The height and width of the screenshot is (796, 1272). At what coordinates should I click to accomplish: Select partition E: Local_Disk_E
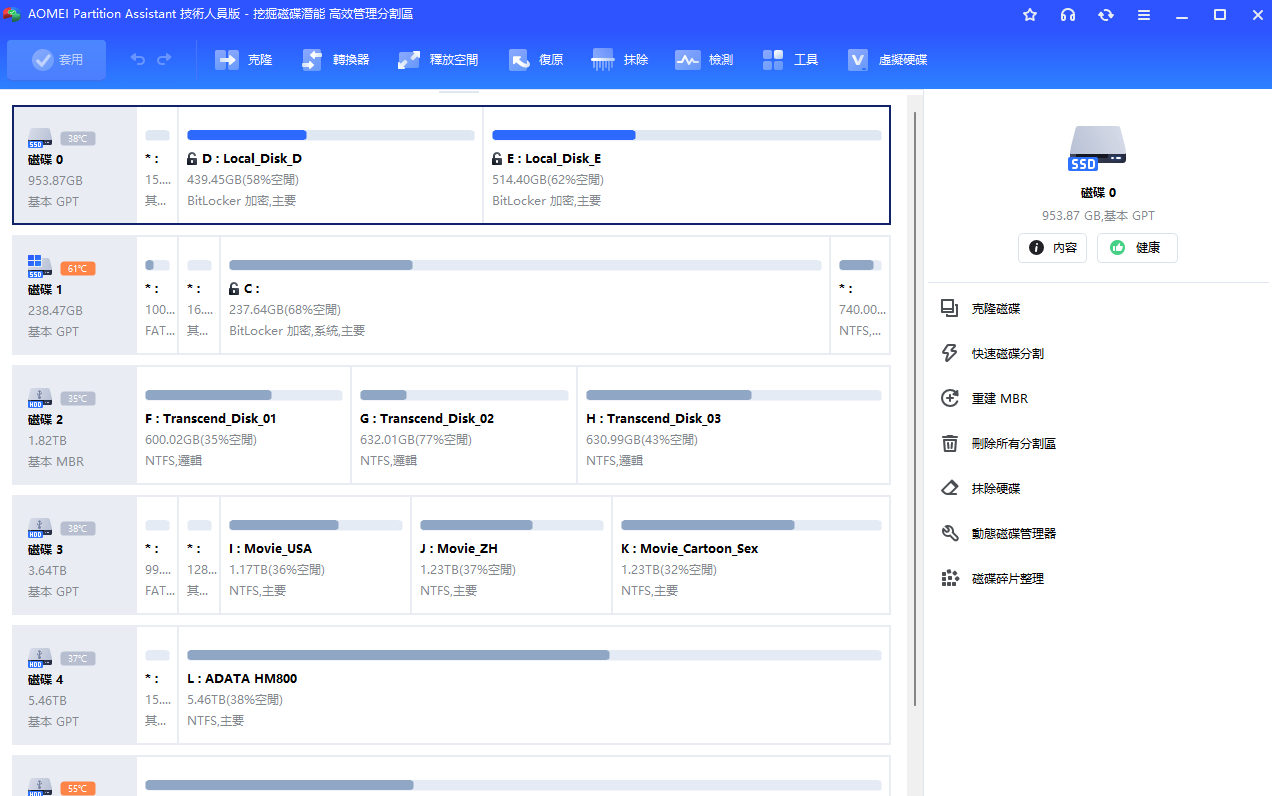686,165
